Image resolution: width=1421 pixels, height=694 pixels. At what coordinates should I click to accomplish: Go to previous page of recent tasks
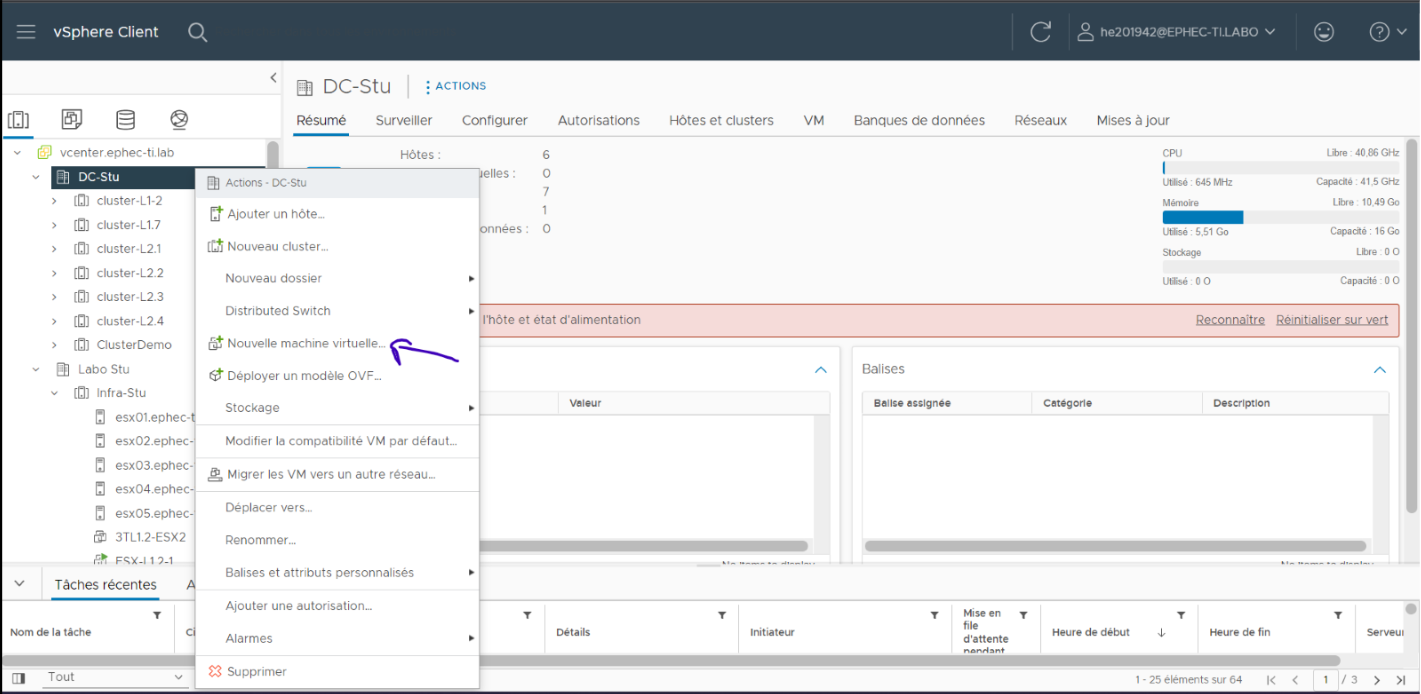[x=1295, y=680]
